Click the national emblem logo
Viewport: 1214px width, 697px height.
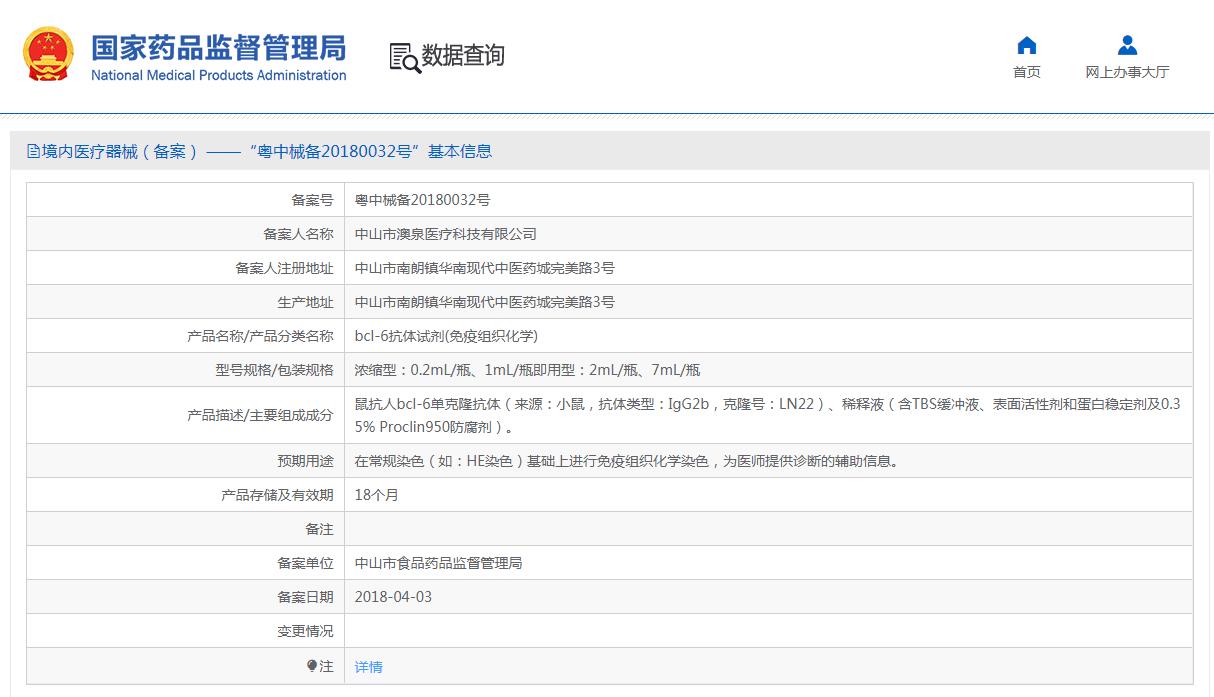[48, 54]
